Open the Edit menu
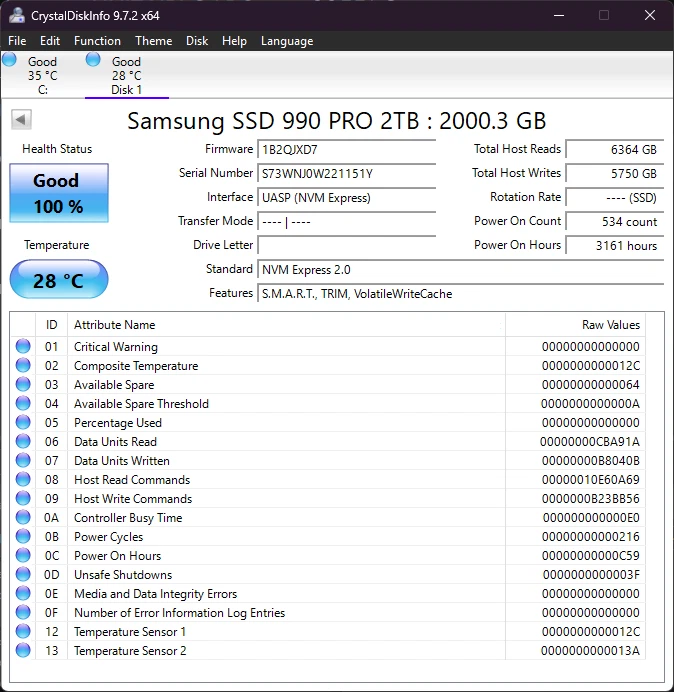The image size is (674, 692). (x=50, y=41)
